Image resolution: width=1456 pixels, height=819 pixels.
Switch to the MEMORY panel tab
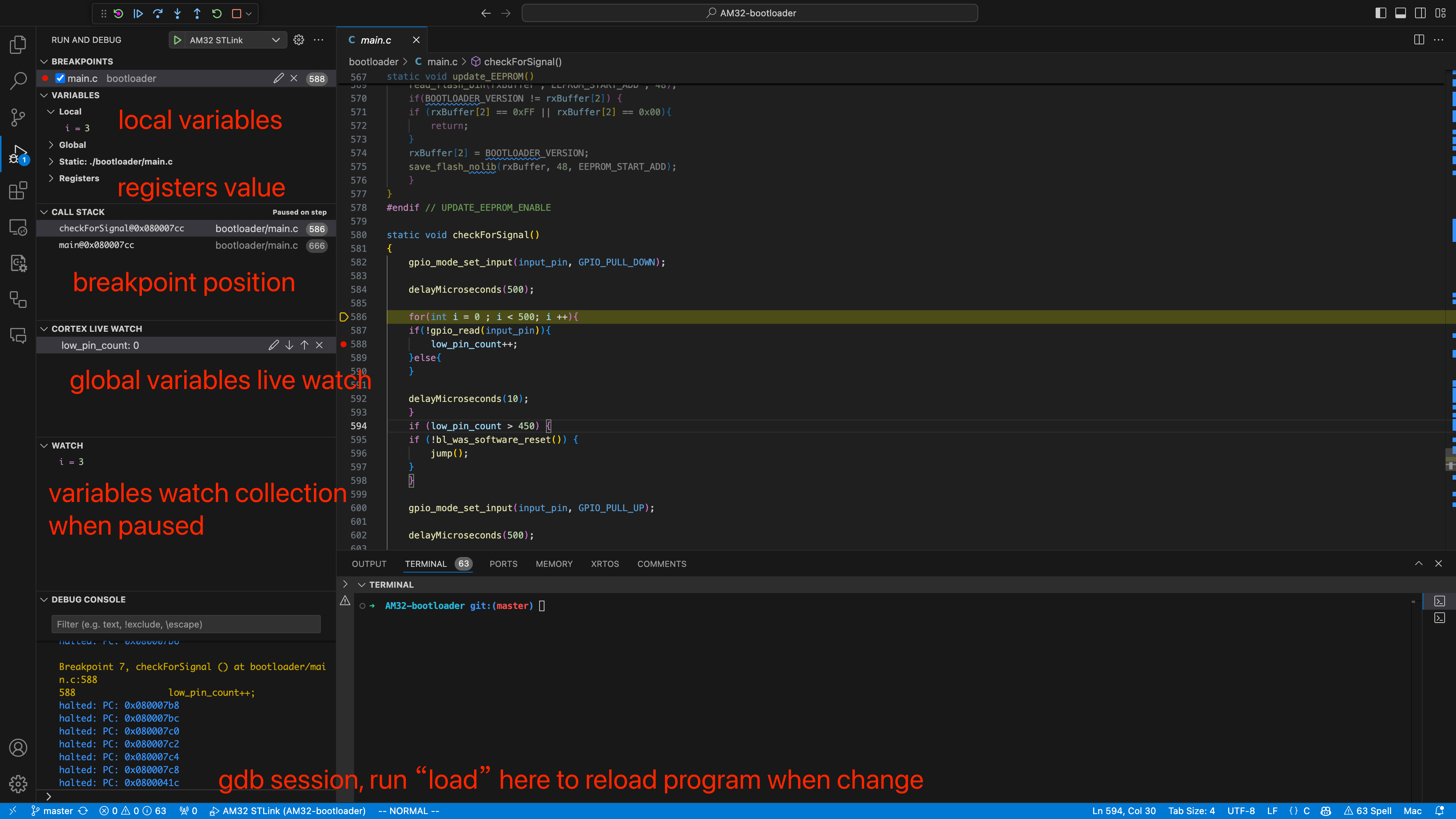pyautogui.click(x=554, y=564)
